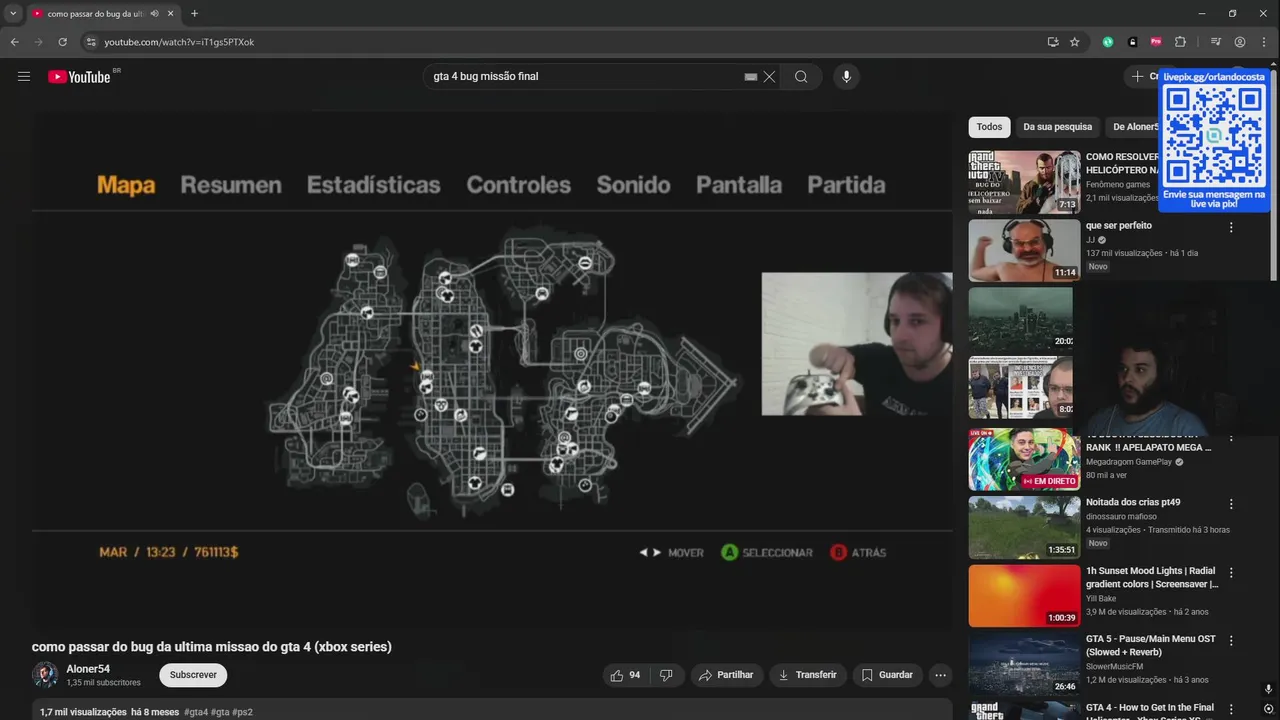Open 'que ser perfeito' video title

(1119, 226)
